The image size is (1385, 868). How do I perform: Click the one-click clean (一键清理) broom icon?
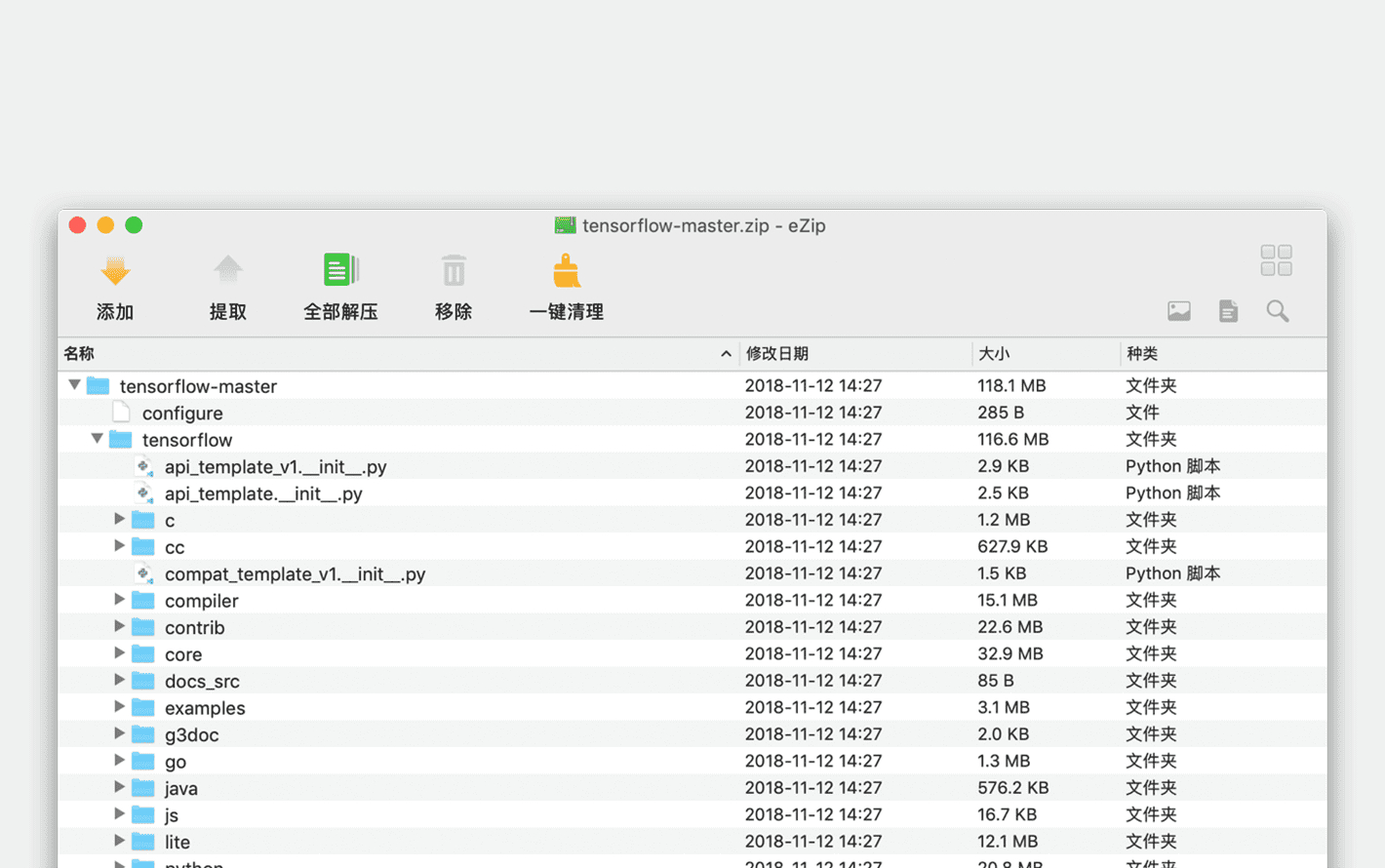(566, 271)
